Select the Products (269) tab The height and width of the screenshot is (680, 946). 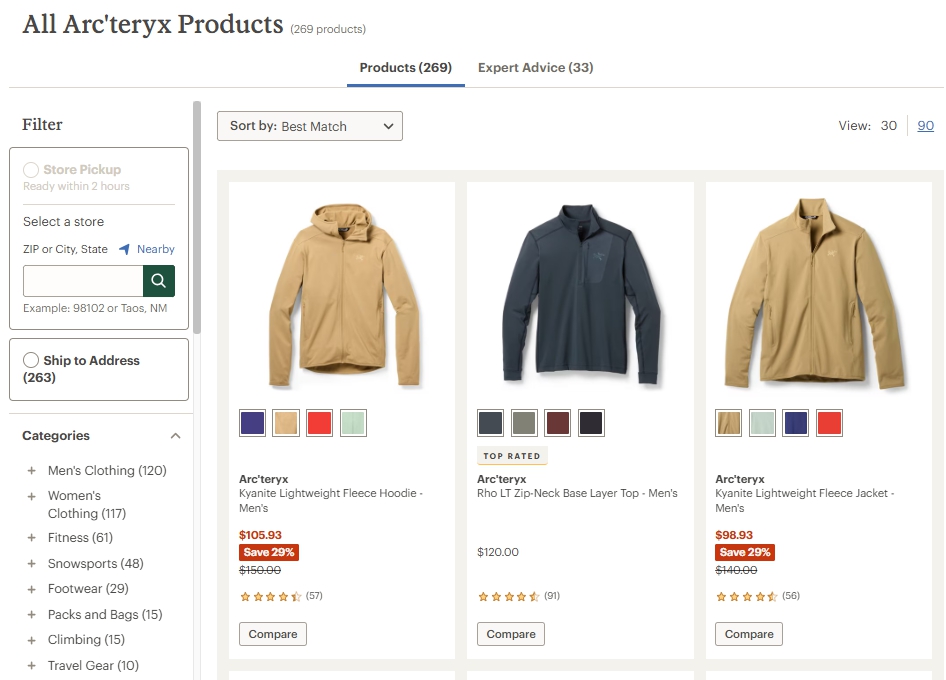tap(405, 68)
